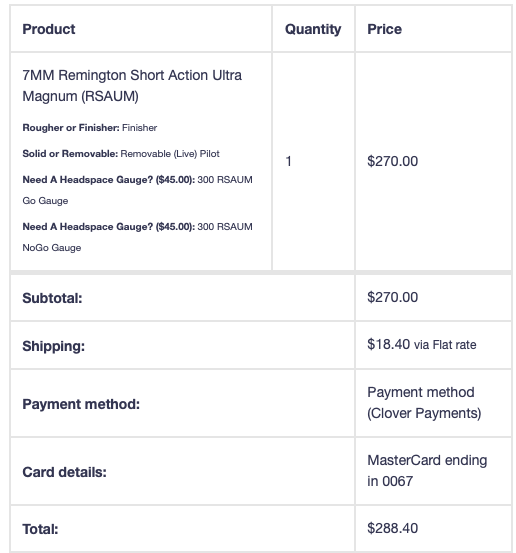Click the $18.40 via Flat rate text
Image resolution: width=516 pixels, height=553 pixels.
(422, 344)
